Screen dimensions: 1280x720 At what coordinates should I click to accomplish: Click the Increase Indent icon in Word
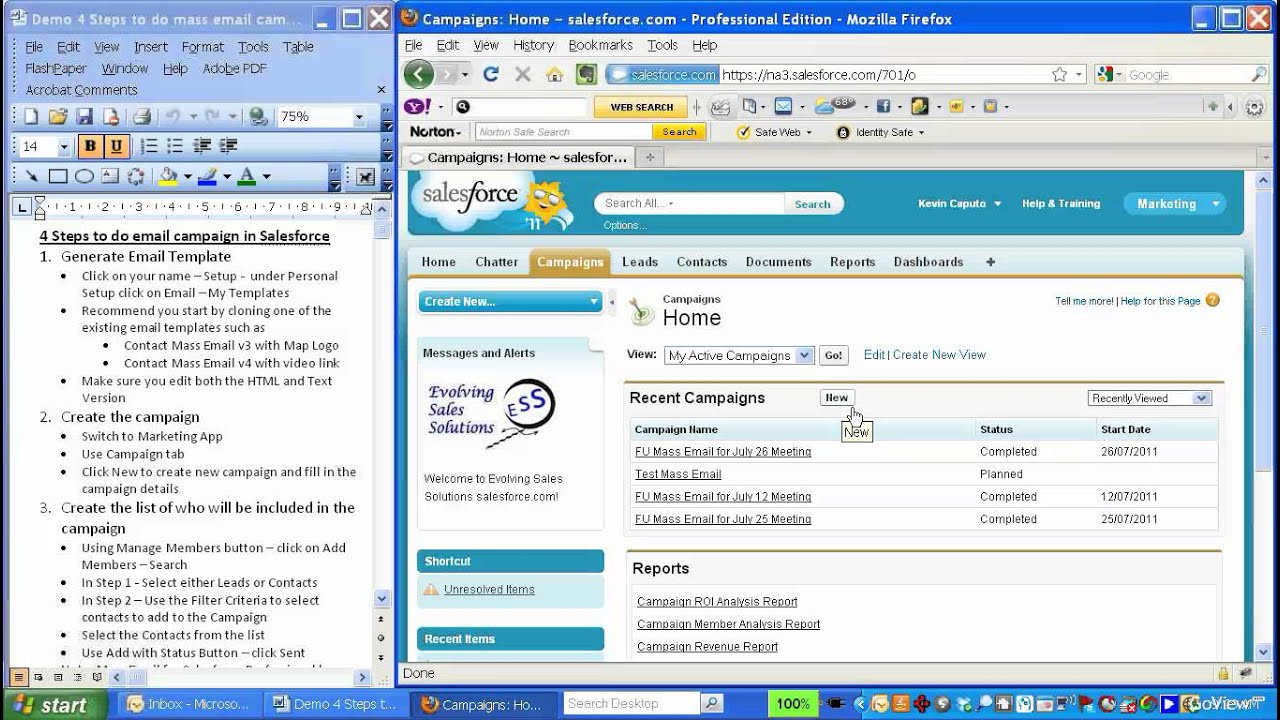click(228, 146)
